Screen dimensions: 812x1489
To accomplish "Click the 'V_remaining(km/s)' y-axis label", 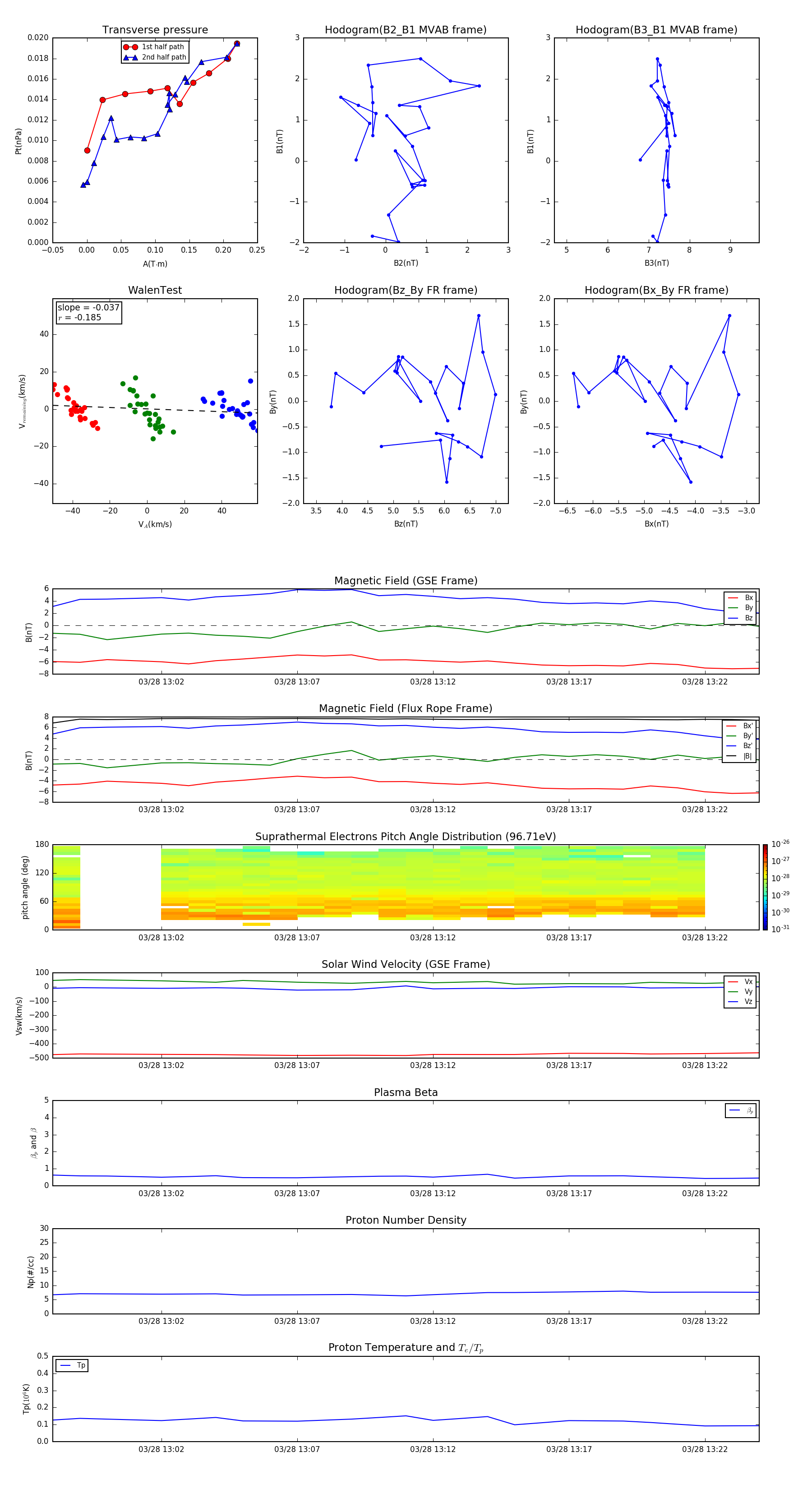I will [22, 401].
